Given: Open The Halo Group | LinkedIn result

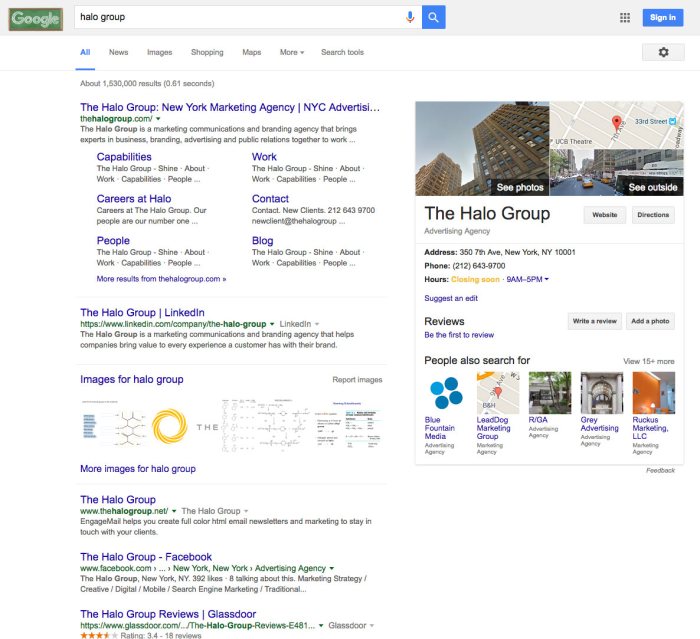Looking at the screenshot, I should 142,313.
